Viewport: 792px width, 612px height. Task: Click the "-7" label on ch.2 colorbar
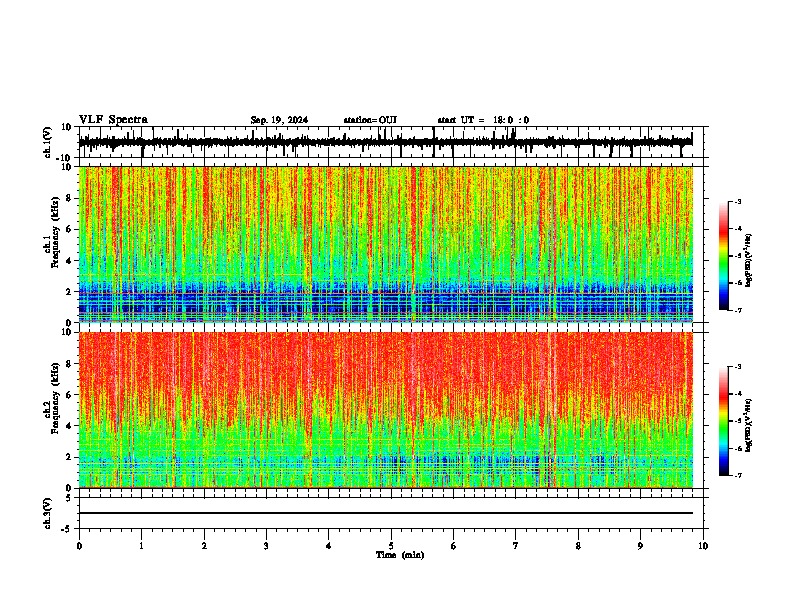[x=738, y=475]
